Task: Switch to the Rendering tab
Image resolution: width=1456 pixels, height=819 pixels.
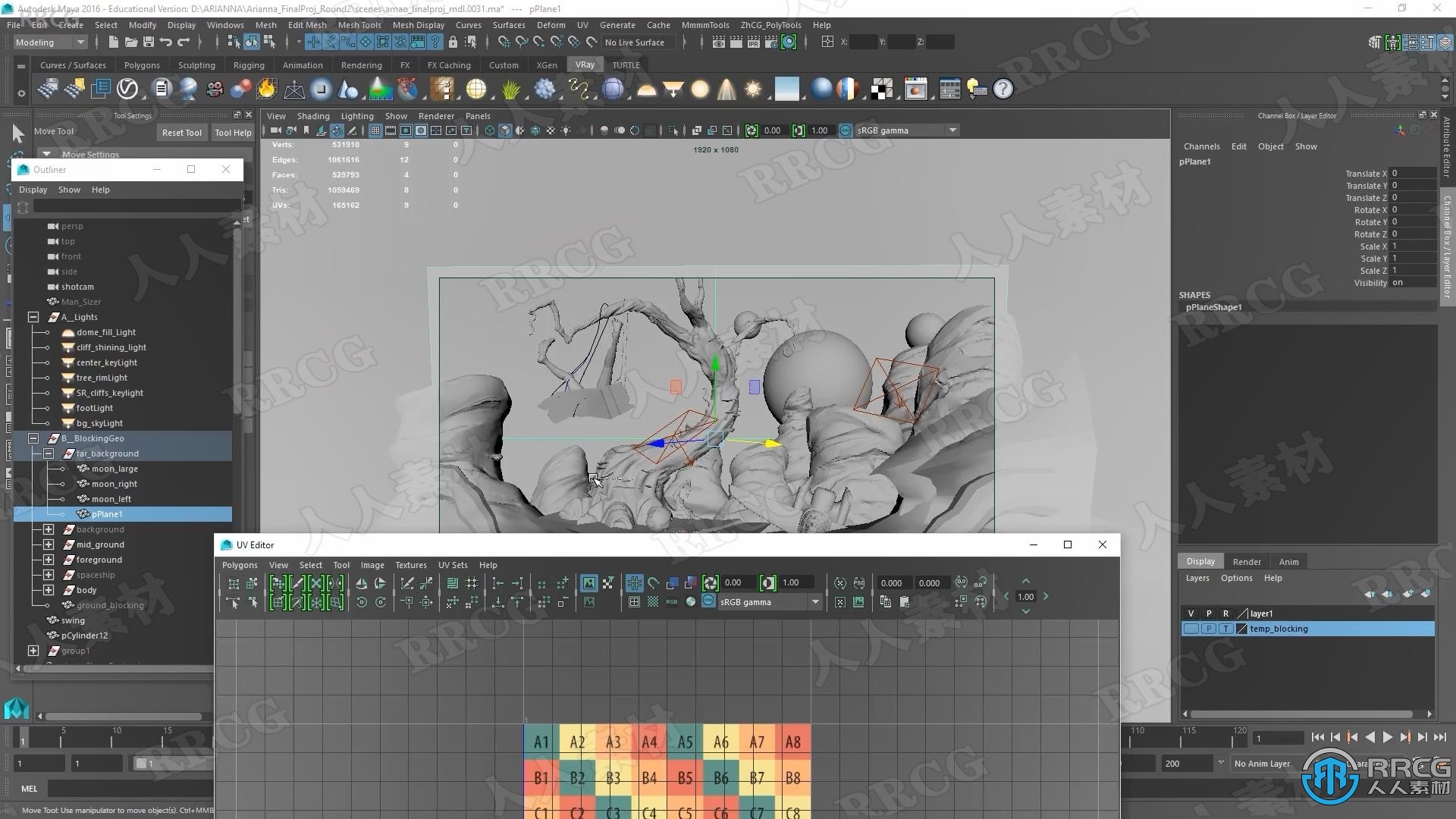Action: [x=362, y=65]
